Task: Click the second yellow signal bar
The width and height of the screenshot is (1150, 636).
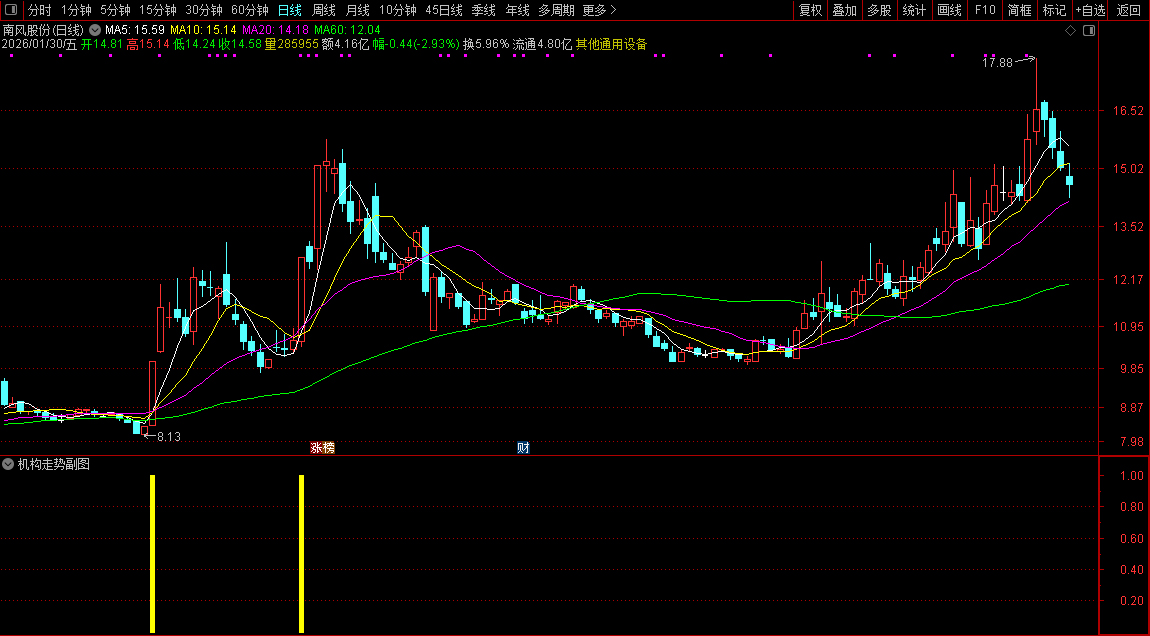Action: tap(301, 553)
